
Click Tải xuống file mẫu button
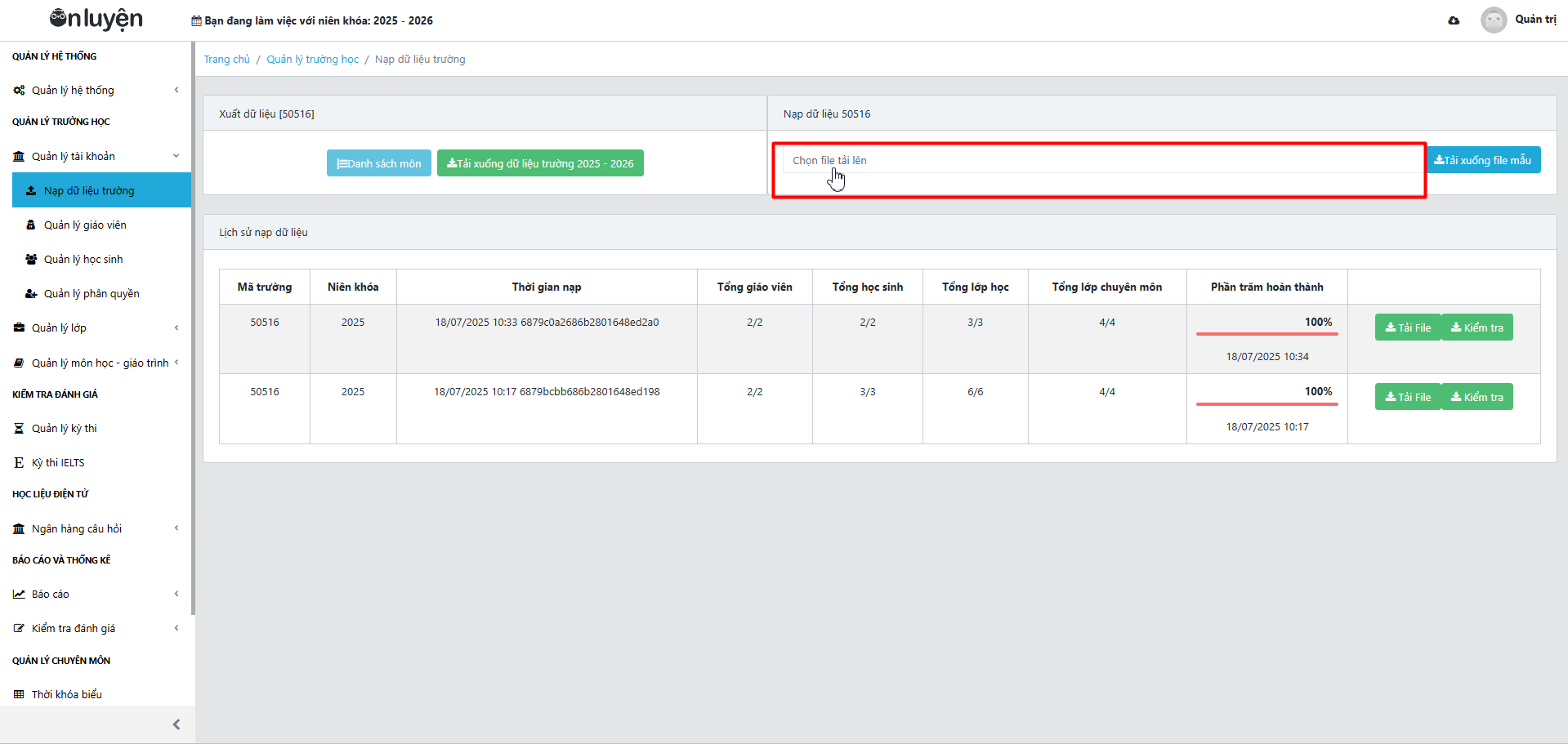(1482, 160)
